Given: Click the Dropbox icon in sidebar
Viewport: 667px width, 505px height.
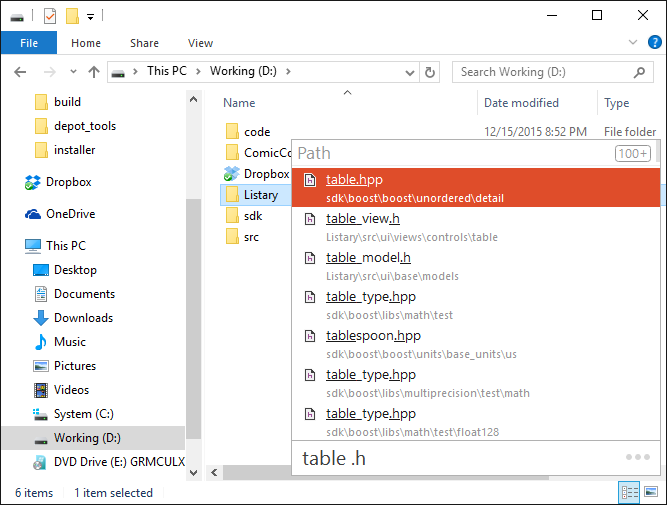Looking at the screenshot, I should (x=33, y=182).
